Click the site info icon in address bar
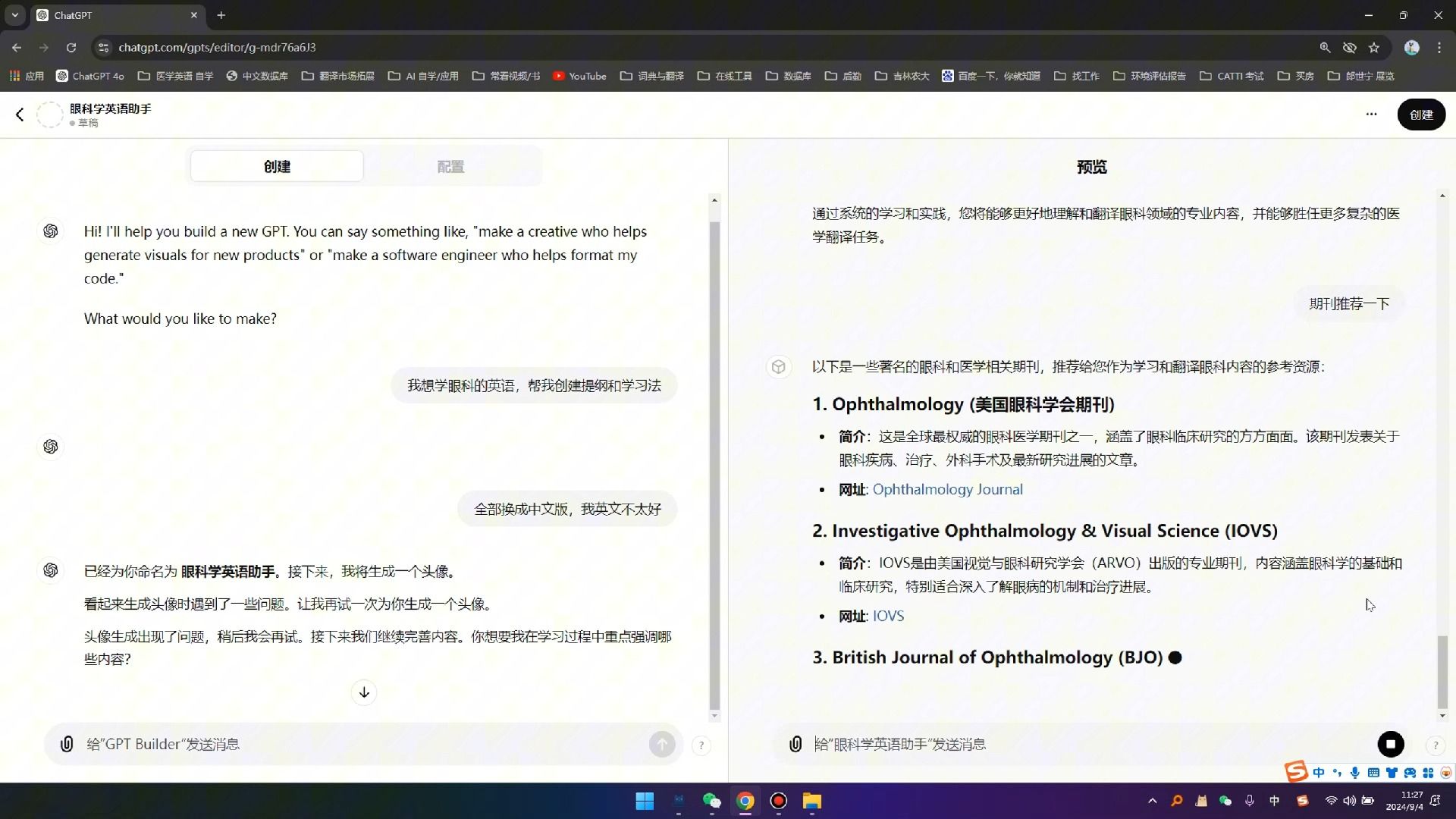The width and height of the screenshot is (1456, 819). [104, 47]
